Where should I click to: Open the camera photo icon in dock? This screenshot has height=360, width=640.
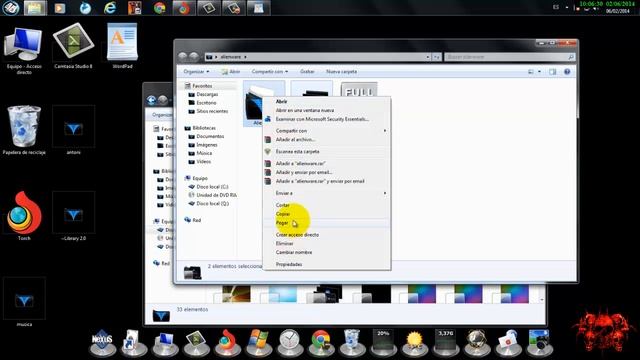(539, 342)
